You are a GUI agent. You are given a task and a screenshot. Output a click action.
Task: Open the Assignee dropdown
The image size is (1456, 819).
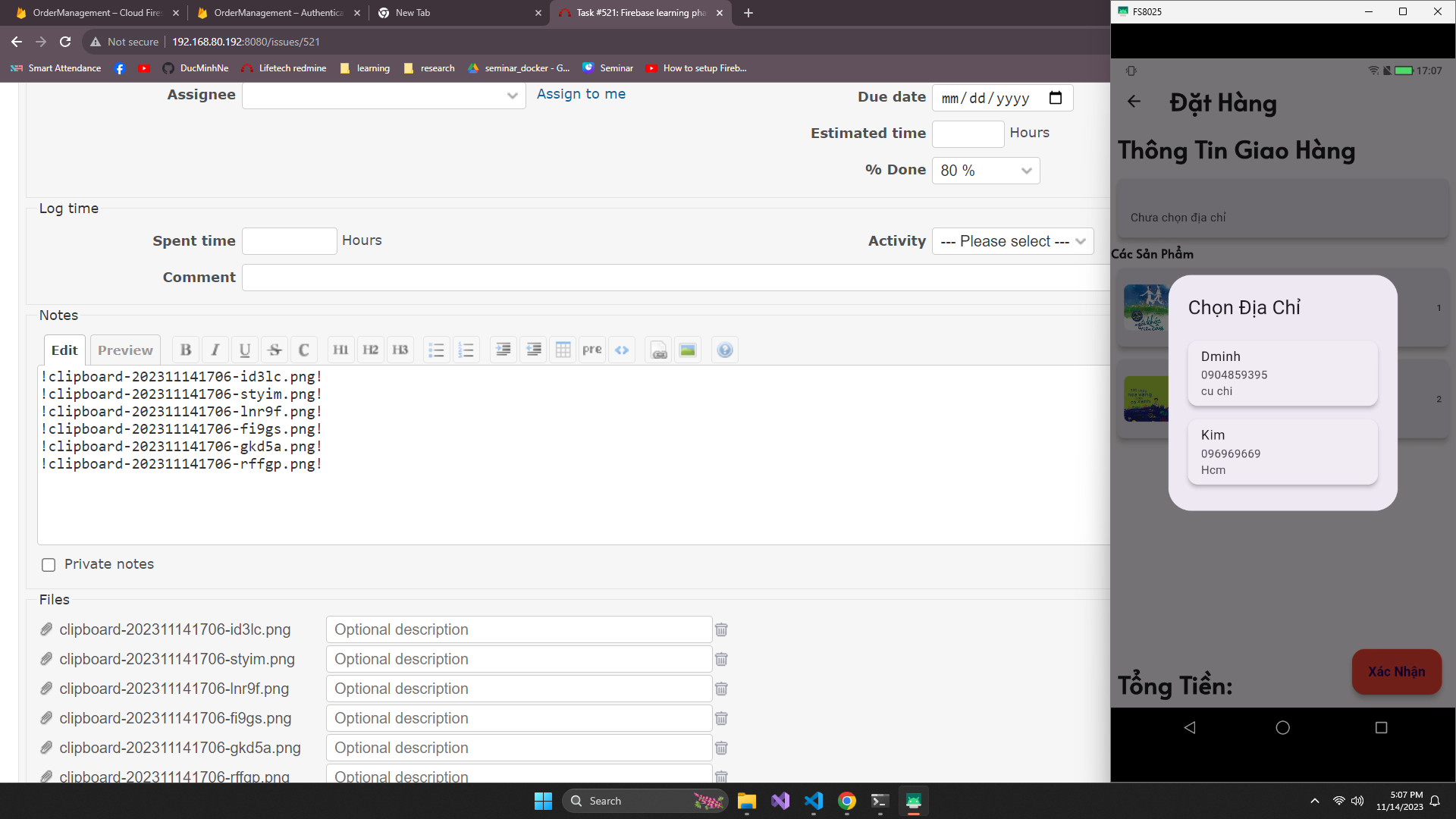click(x=384, y=96)
